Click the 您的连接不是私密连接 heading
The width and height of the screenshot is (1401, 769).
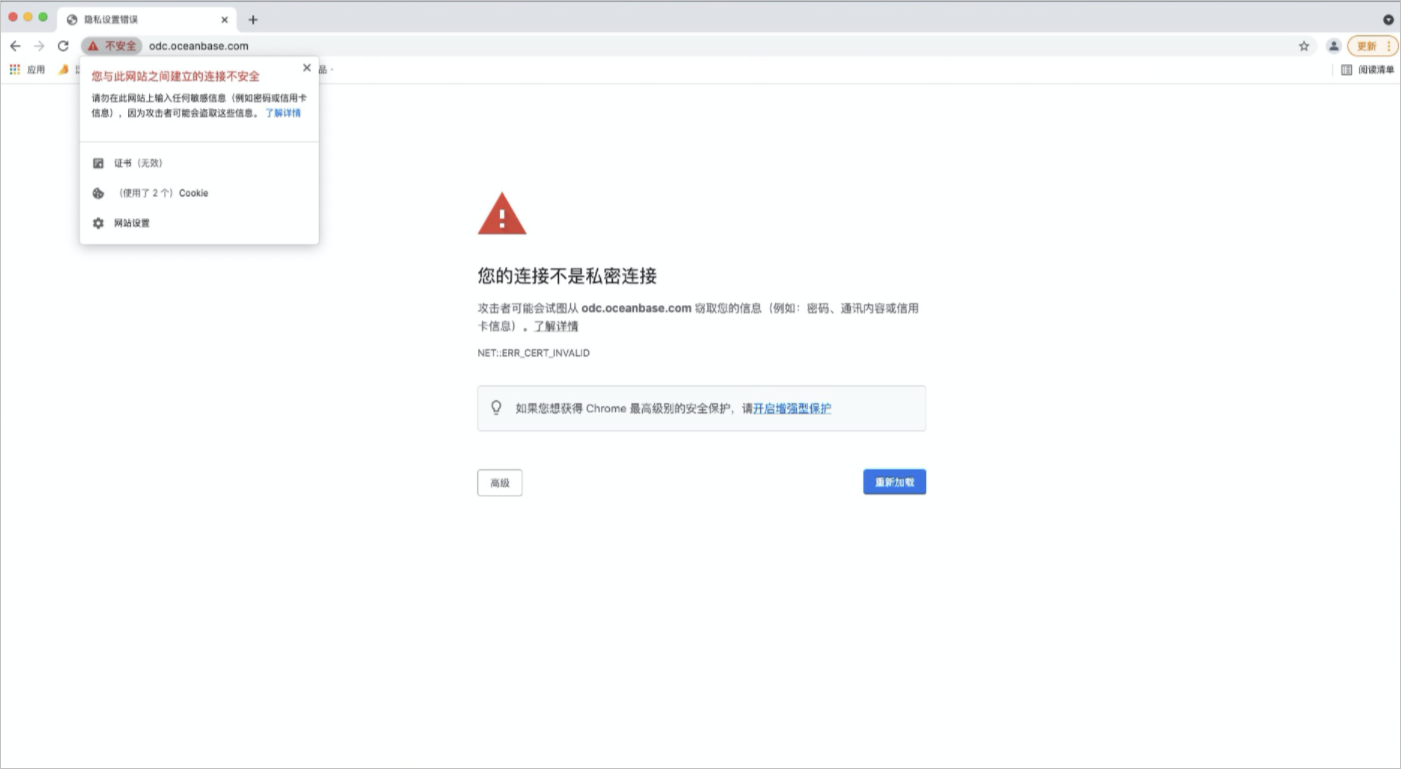click(567, 276)
